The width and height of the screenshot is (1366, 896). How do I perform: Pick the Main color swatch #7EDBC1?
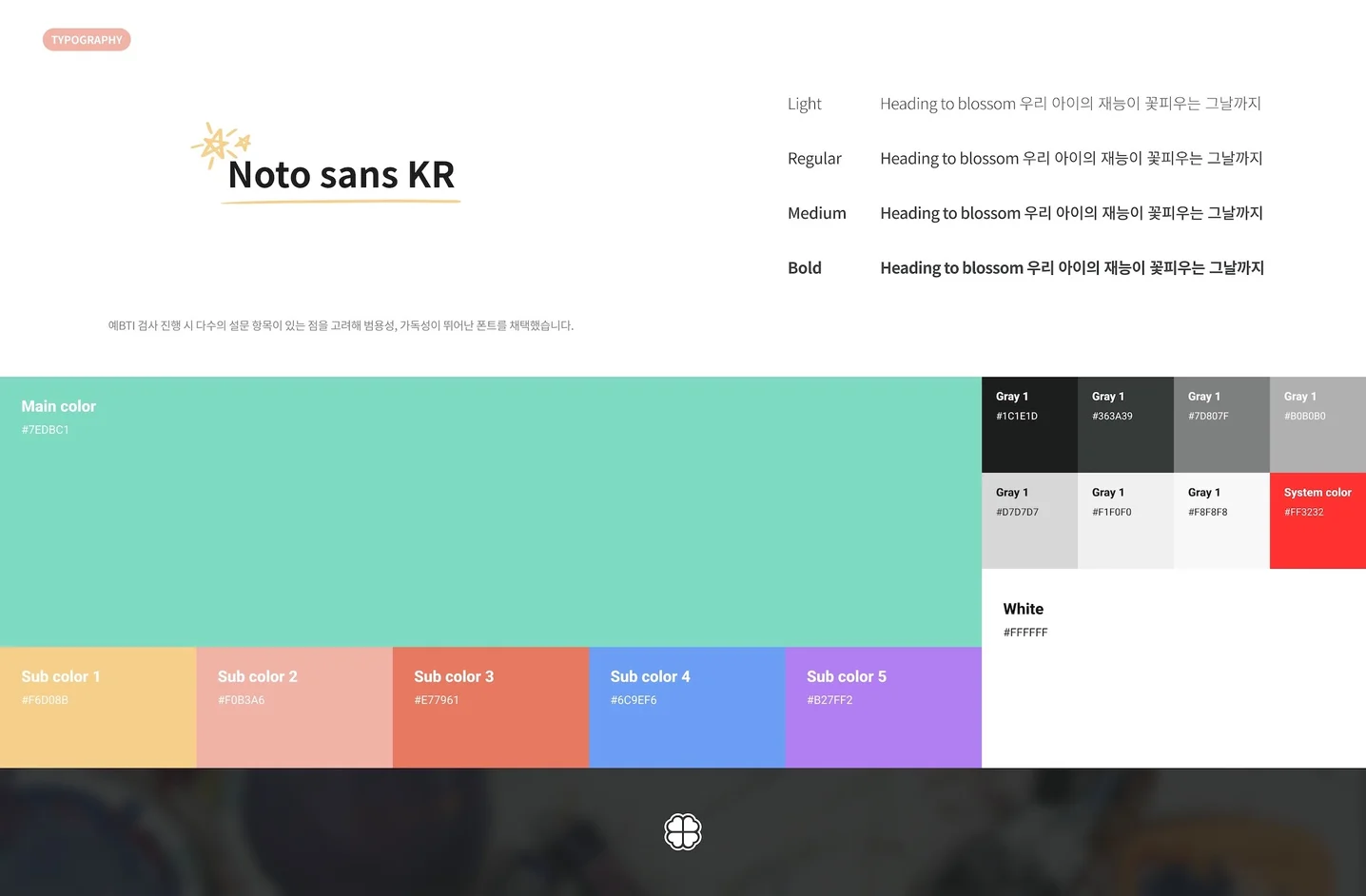click(491, 512)
